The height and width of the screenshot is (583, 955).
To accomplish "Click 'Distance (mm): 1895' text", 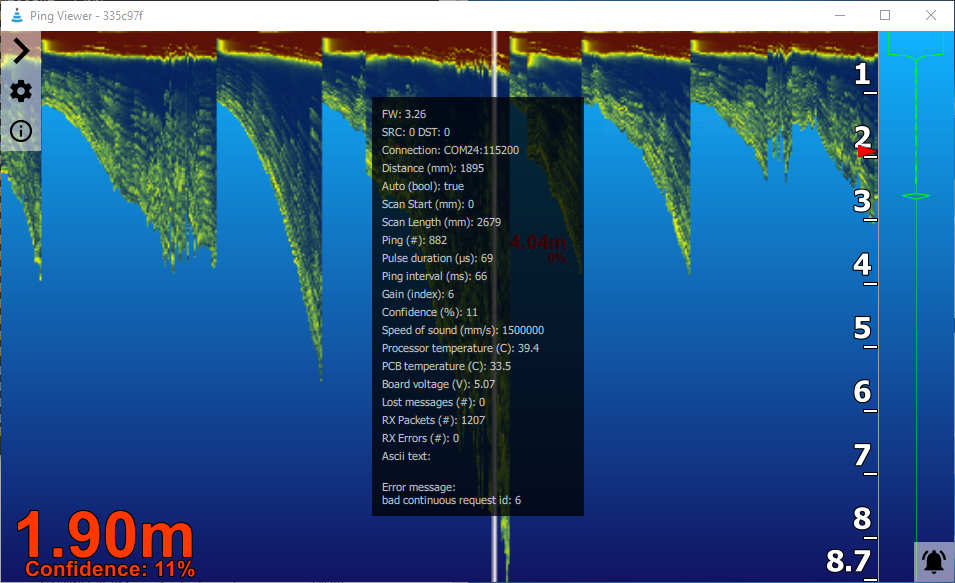I will [432, 168].
